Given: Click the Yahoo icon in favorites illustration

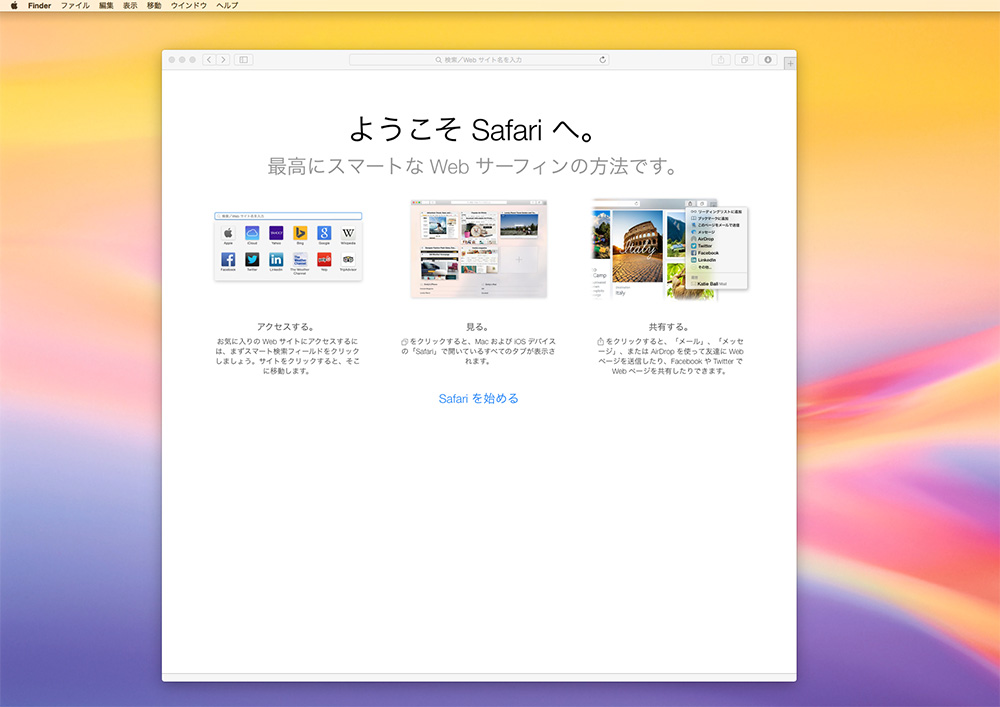Looking at the screenshot, I should click(x=276, y=233).
